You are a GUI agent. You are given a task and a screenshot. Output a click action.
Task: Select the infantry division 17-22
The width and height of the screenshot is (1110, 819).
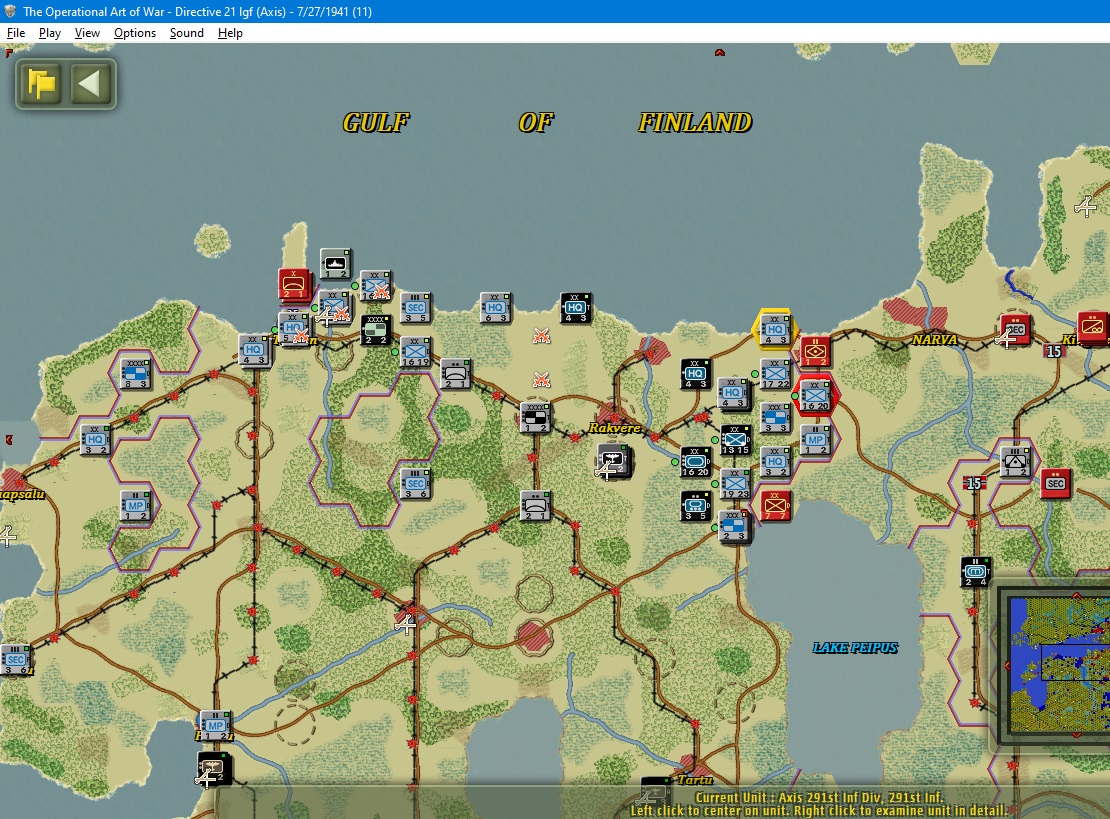[775, 373]
